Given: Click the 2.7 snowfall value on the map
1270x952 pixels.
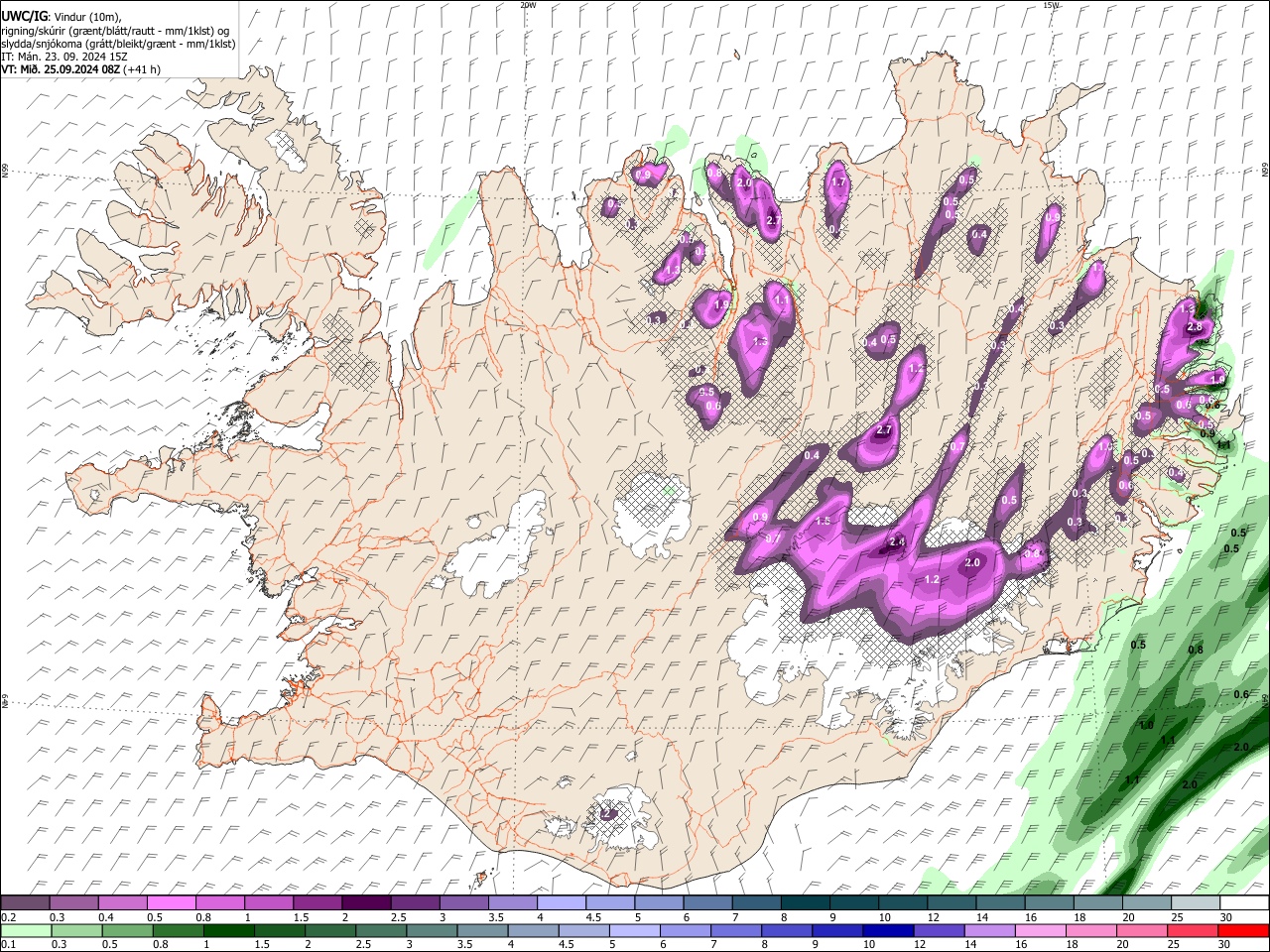Looking at the screenshot, I should click(885, 429).
